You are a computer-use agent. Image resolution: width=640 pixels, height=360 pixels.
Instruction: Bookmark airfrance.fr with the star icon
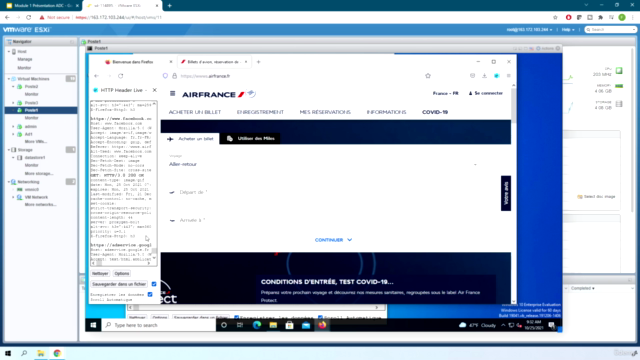tap(428, 76)
